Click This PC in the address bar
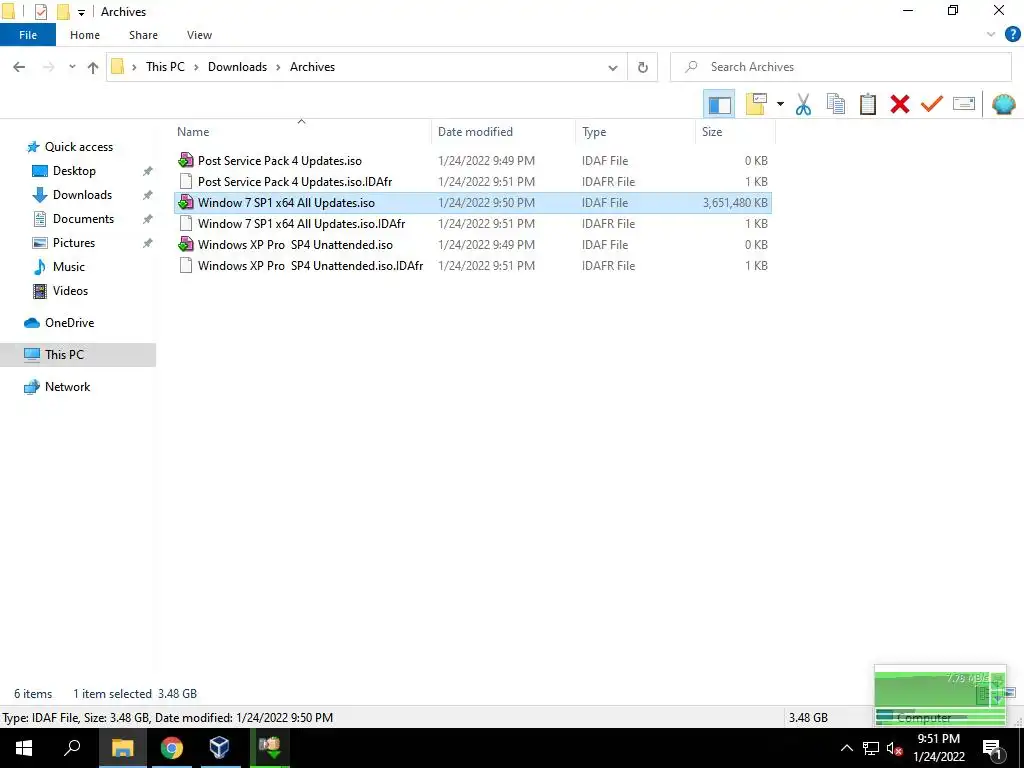The height and width of the screenshot is (768, 1024). (x=165, y=67)
